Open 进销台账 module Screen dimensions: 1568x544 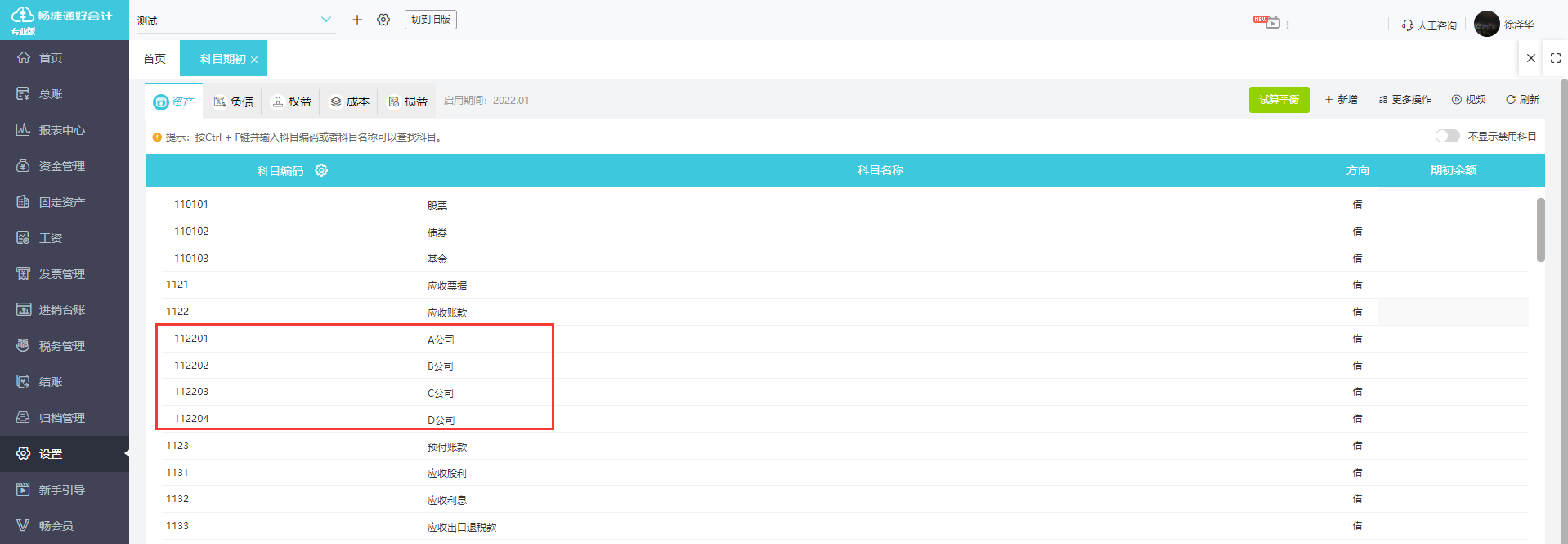point(64,310)
